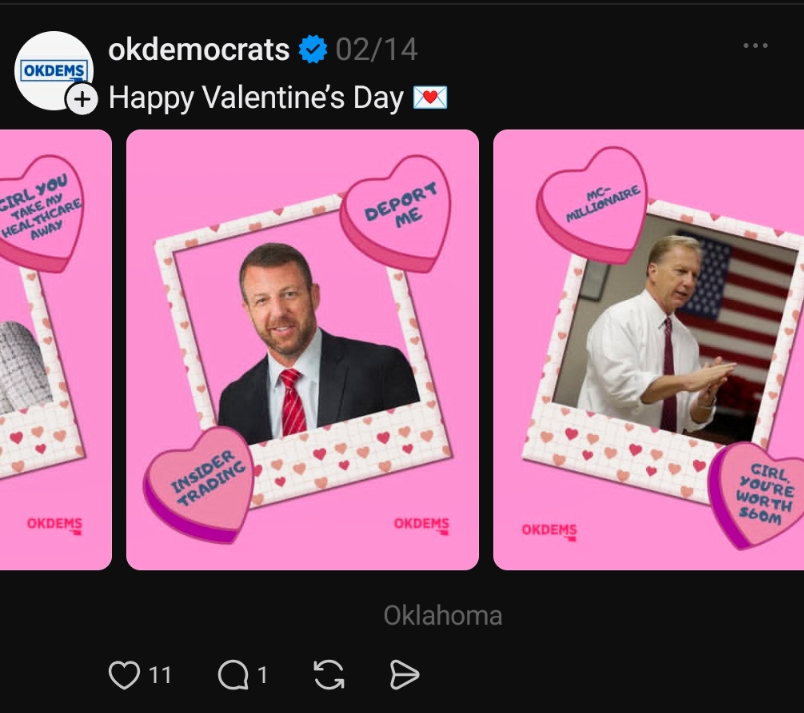Follow okdemocrats via the plus badge on avatar

point(82,99)
